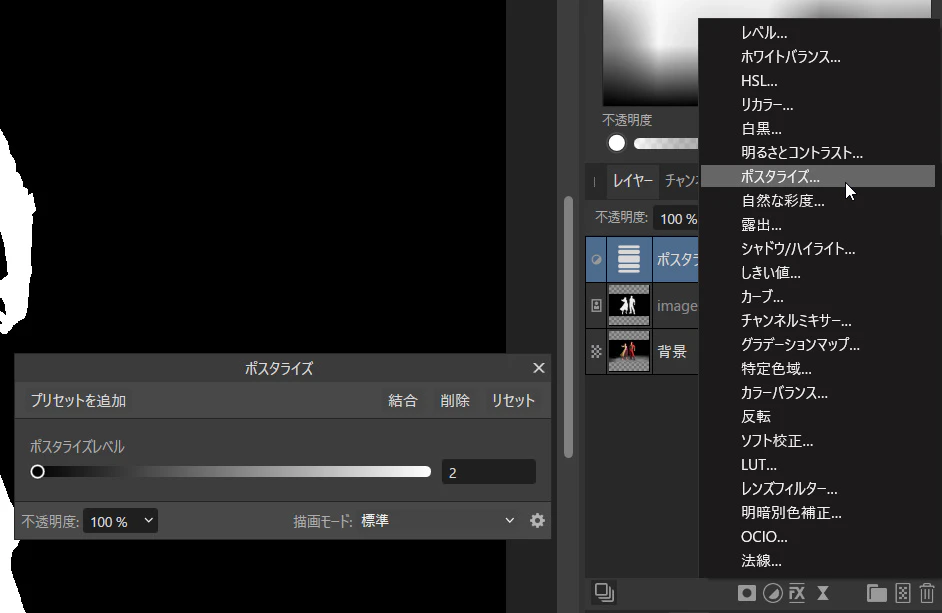
Task: Click the ポスタライズレベル slider handle
Action: pos(37,472)
